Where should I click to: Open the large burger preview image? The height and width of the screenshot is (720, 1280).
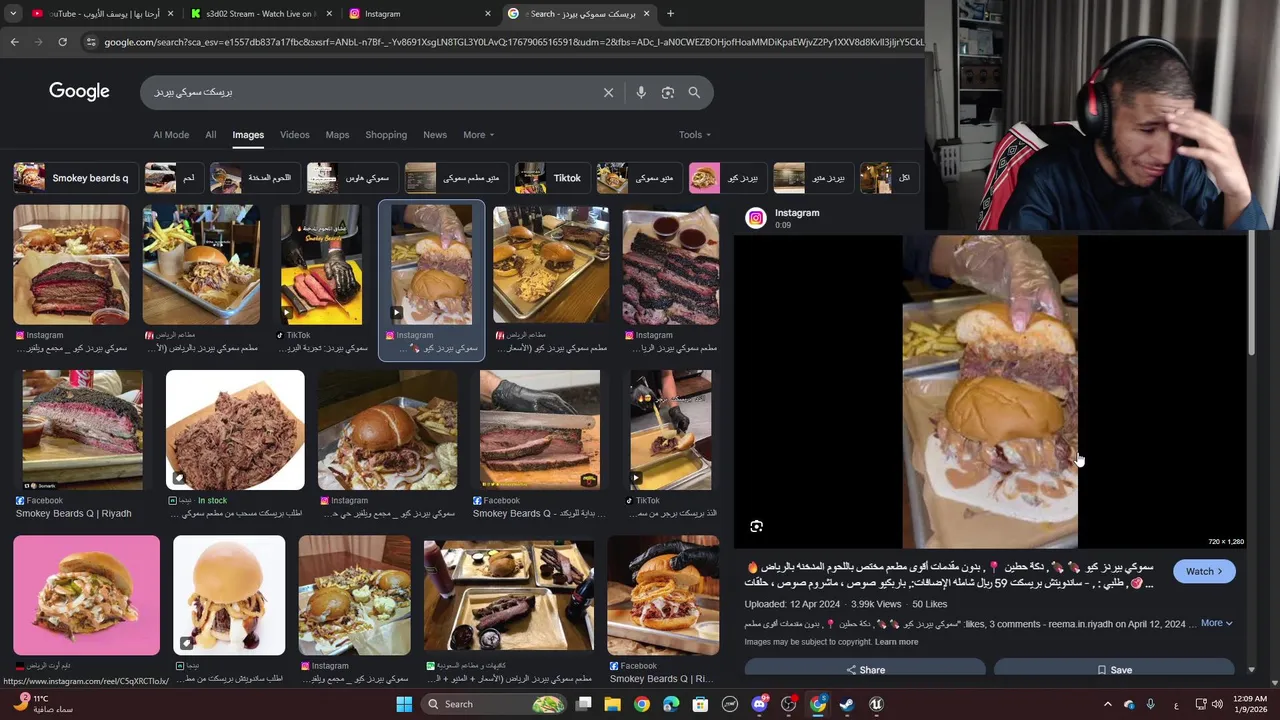(x=990, y=392)
